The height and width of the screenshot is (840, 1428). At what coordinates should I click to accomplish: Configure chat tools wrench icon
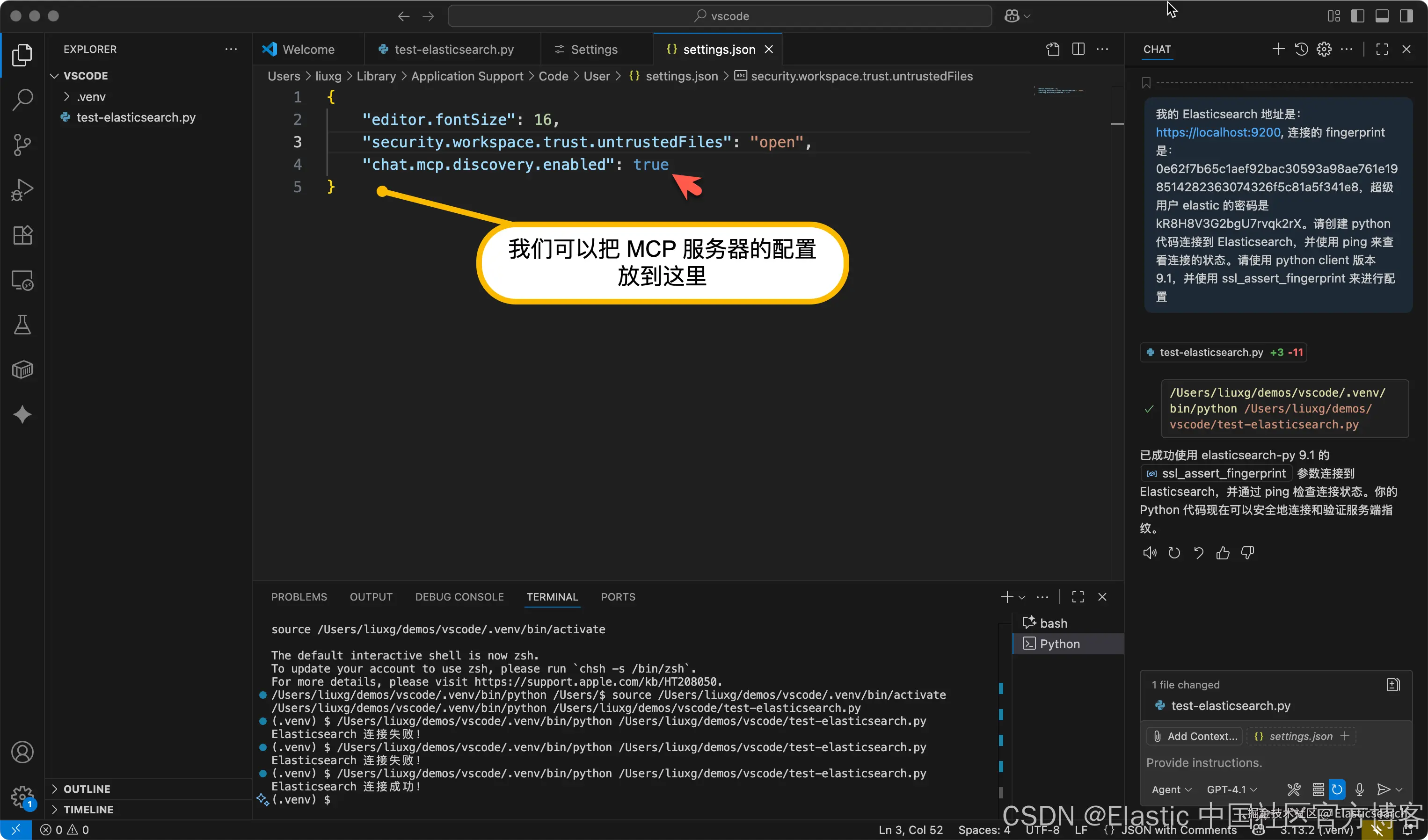(1294, 789)
